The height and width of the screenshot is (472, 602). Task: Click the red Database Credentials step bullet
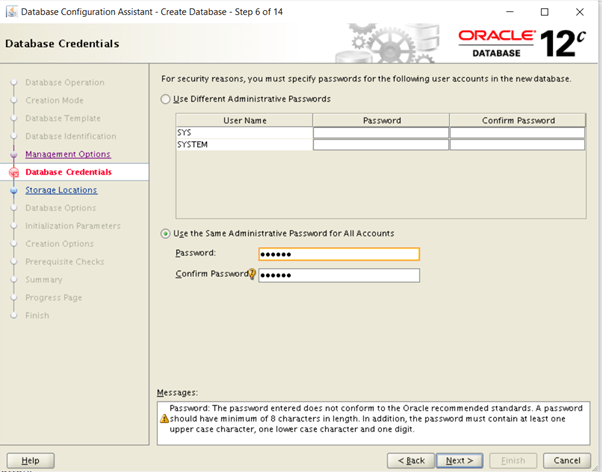14,172
